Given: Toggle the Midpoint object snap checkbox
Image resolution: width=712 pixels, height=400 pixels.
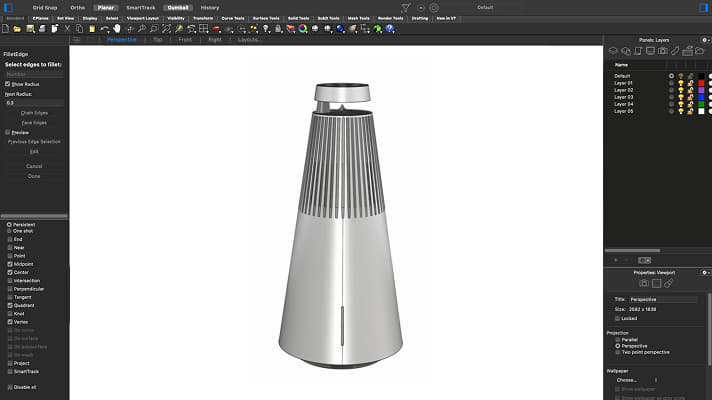Looking at the screenshot, I should point(10,264).
